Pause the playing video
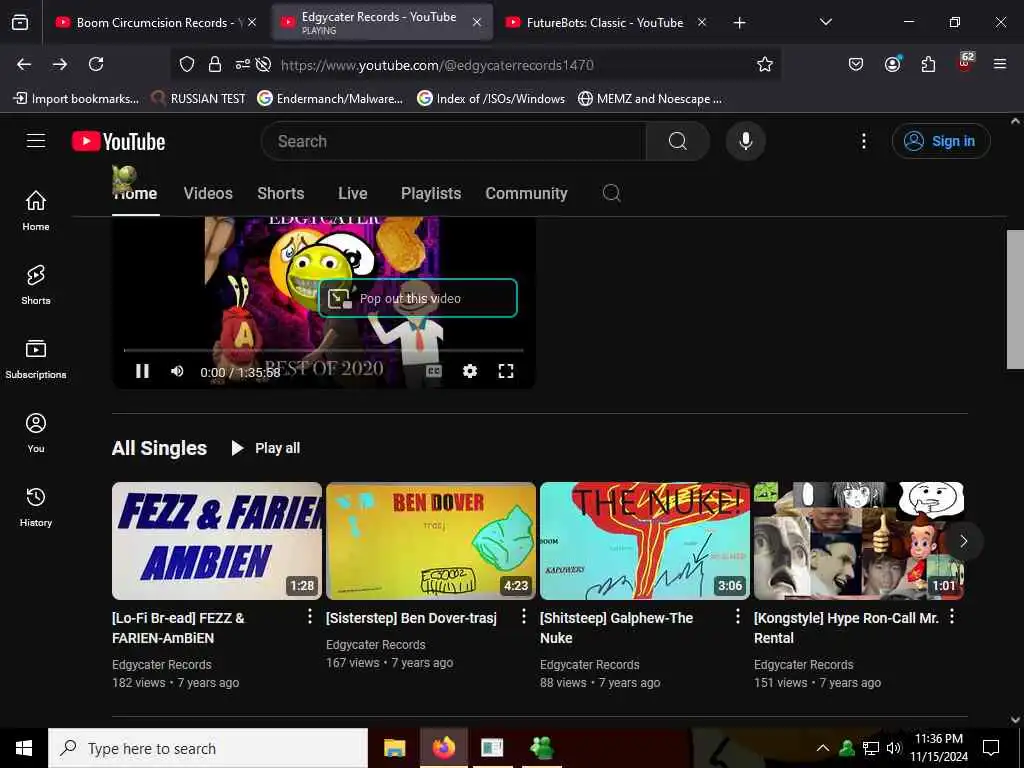 pyautogui.click(x=142, y=371)
